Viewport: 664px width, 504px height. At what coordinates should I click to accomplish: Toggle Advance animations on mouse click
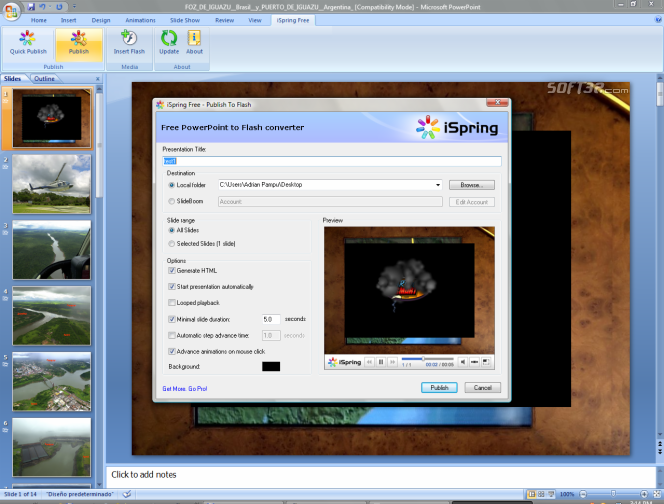tap(172, 352)
